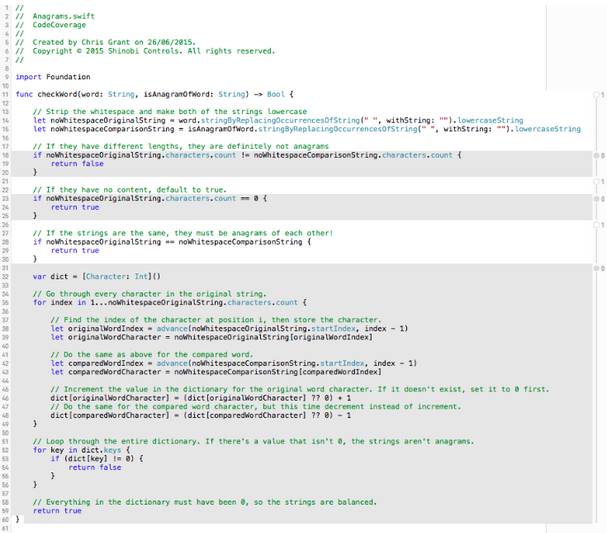Viewport: 607px width, 533px height.
Task: Click 'Everything in the dictionary' comment line 58
Action: [x=205, y=502]
